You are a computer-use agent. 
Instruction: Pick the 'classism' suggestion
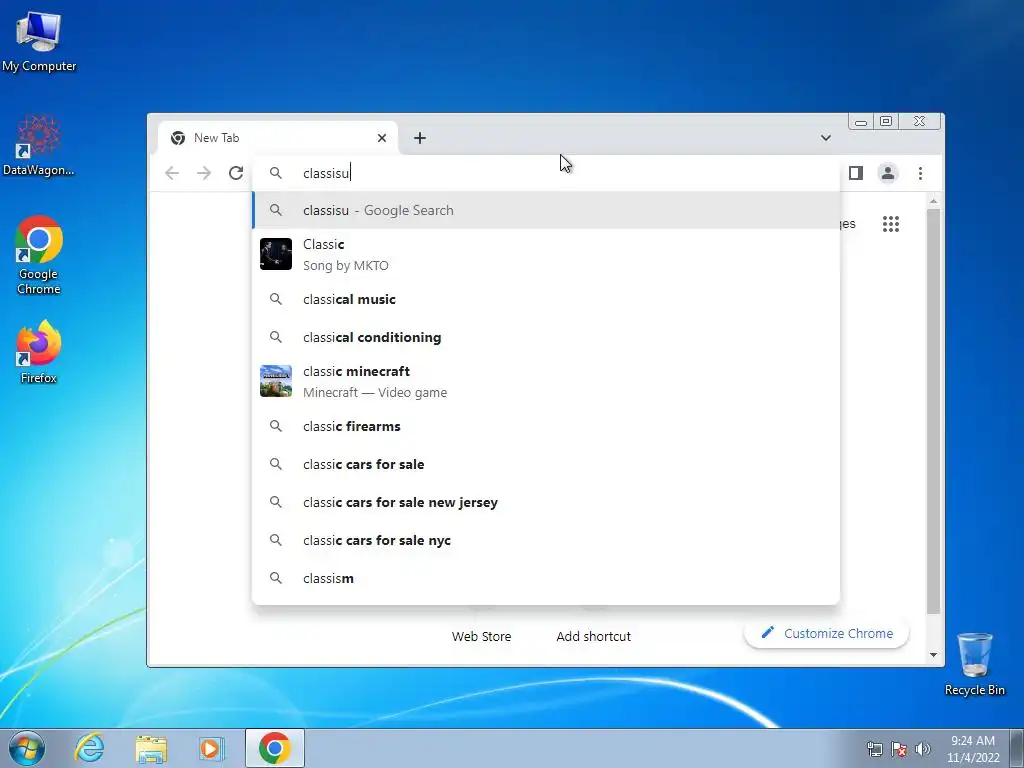click(x=546, y=578)
